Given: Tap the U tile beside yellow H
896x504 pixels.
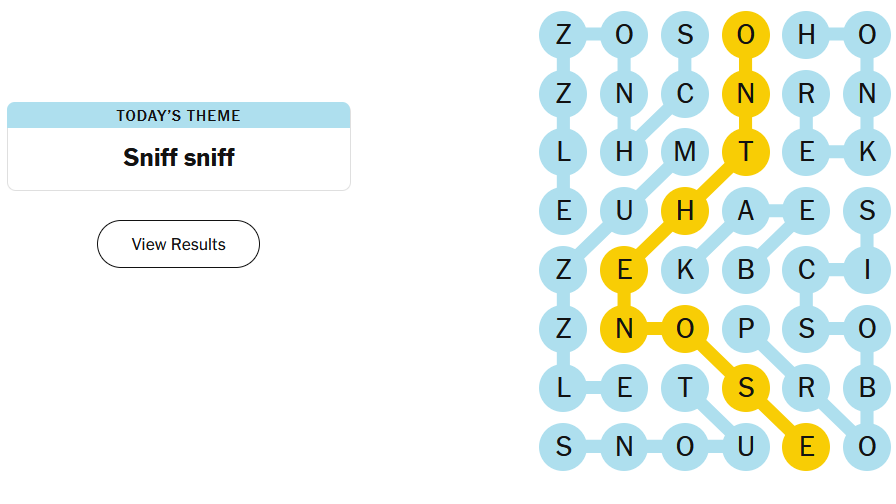Looking at the screenshot, I should pos(624,210).
